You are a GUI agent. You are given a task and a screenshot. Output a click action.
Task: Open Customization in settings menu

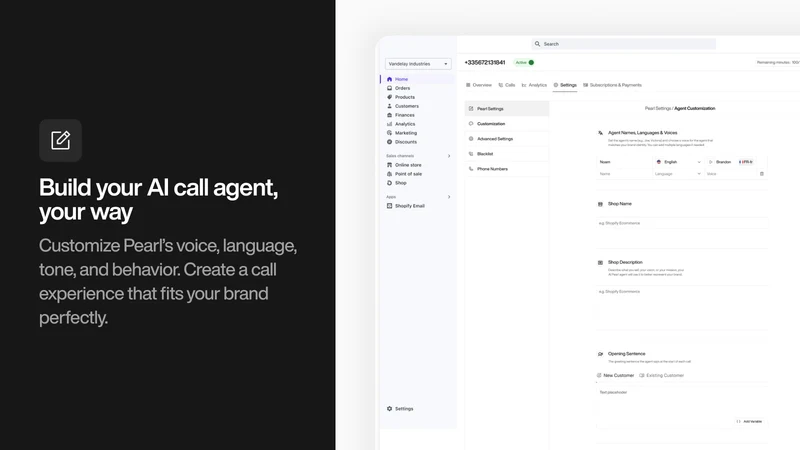point(507,123)
